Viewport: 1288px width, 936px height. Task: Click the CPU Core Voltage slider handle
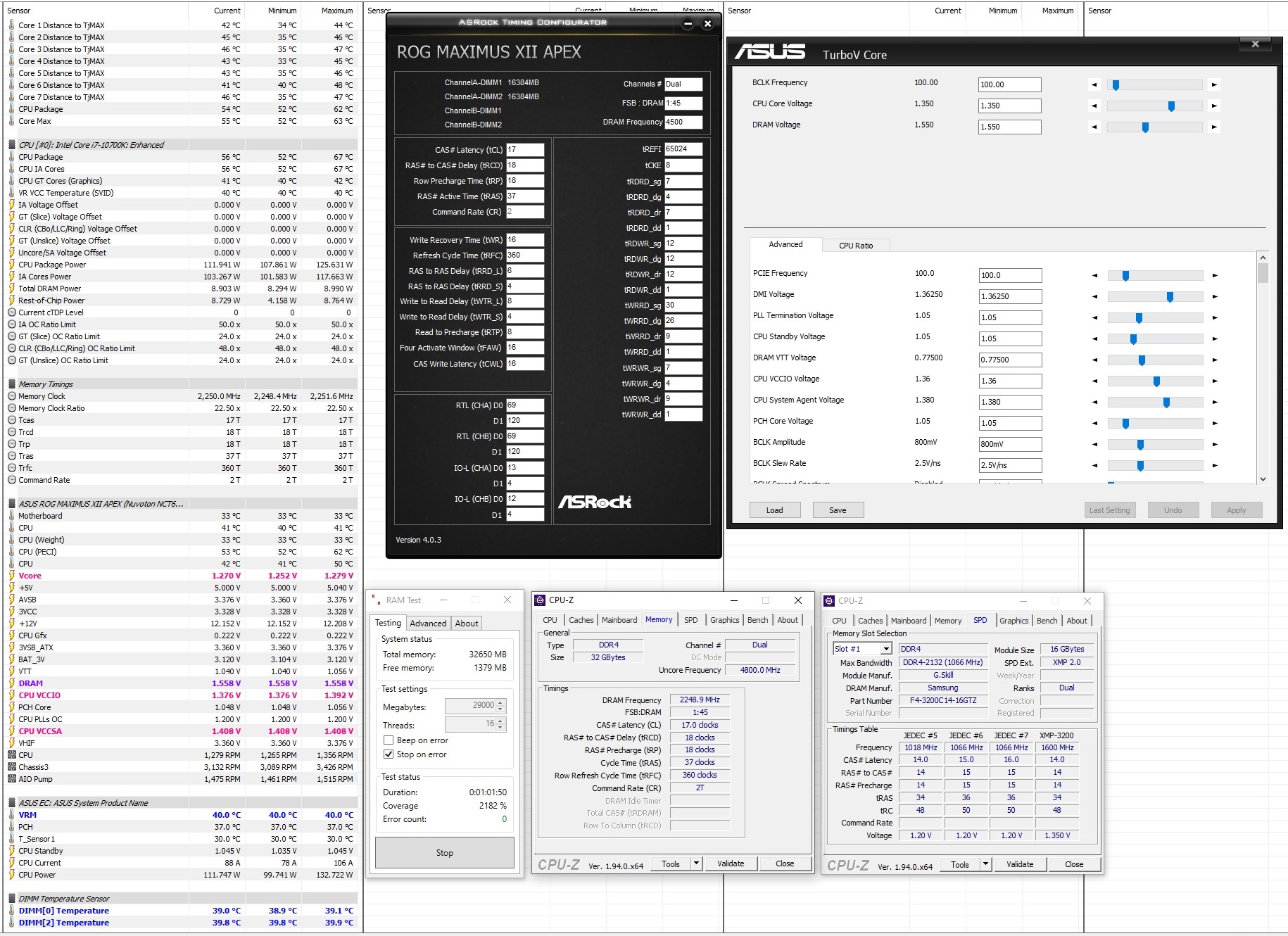point(1171,106)
